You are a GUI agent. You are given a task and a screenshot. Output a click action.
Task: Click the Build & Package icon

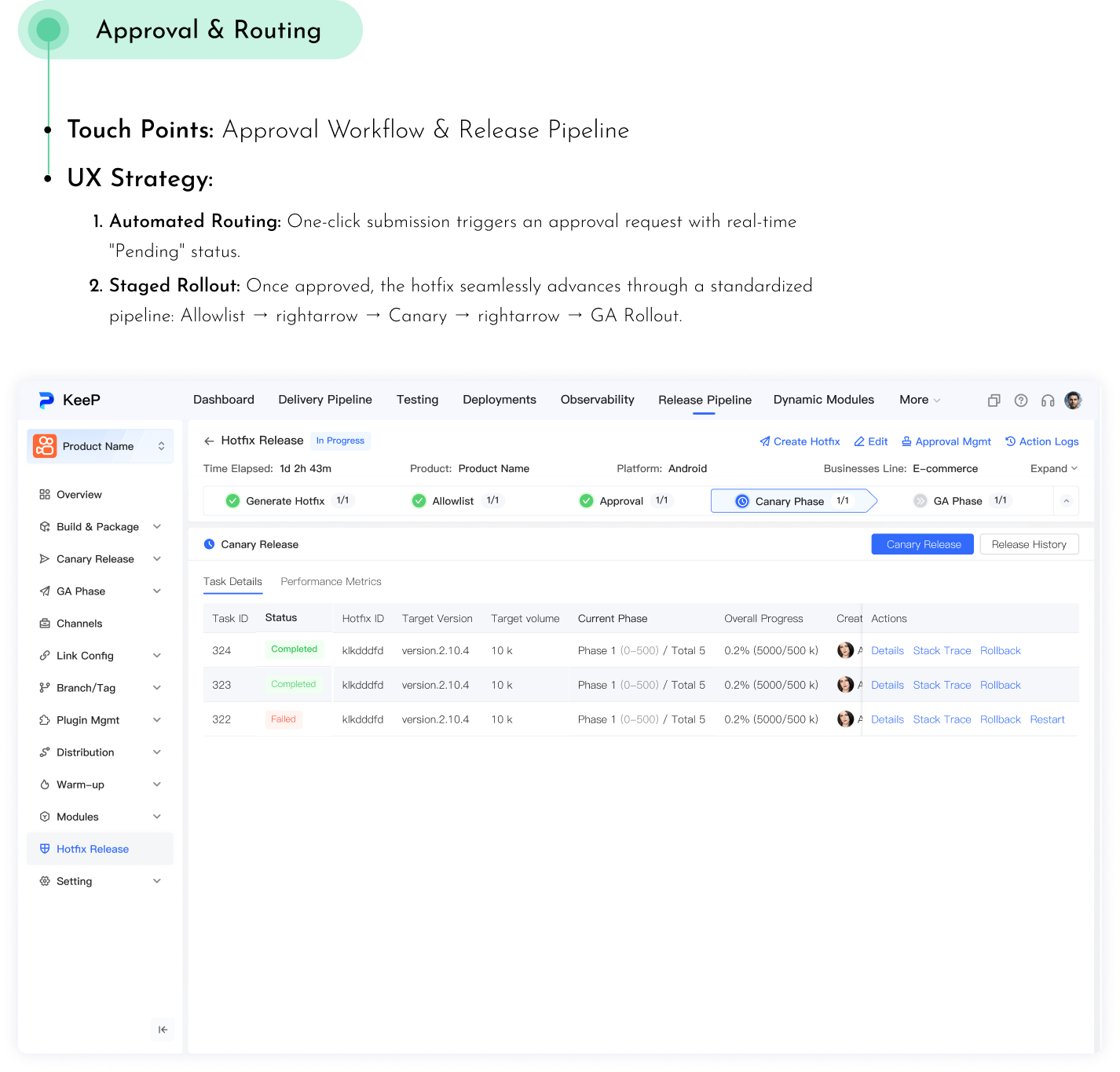click(45, 527)
